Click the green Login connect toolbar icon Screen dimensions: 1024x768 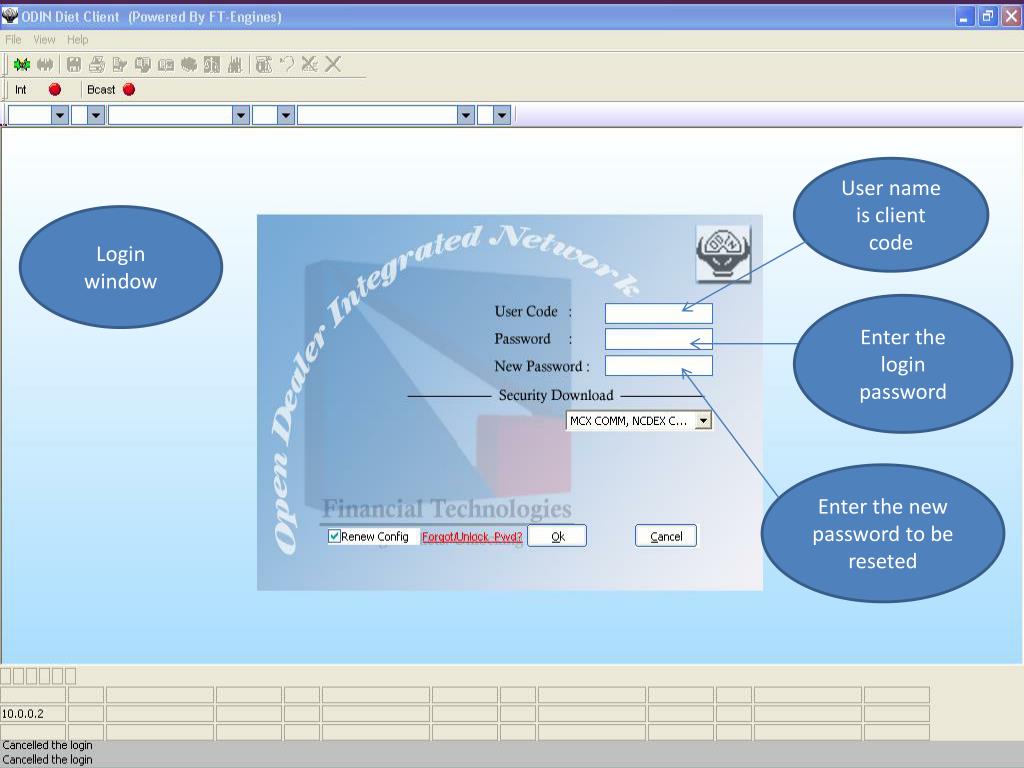click(x=22, y=64)
